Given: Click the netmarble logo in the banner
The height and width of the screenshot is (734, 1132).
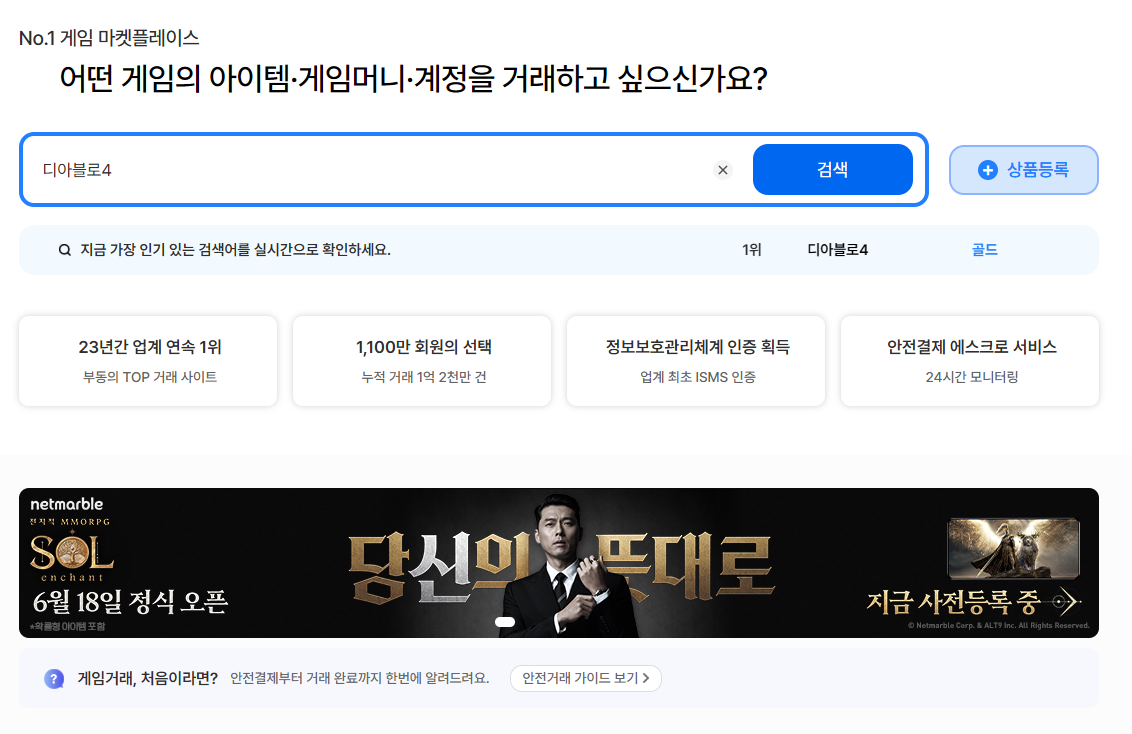Looking at the screenshot, I should (66, 504).
